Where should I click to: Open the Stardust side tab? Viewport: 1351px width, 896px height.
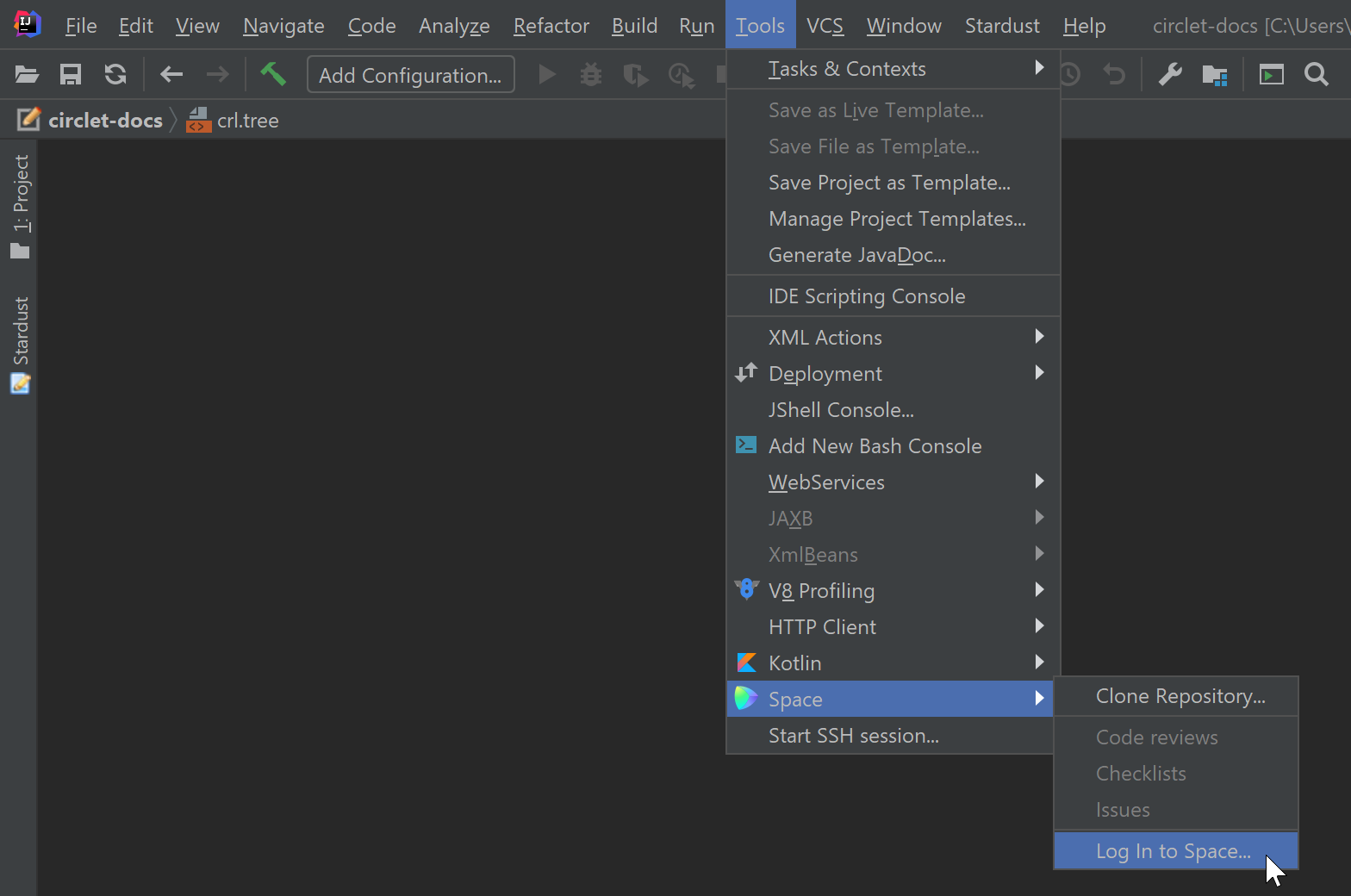[20, 344]
